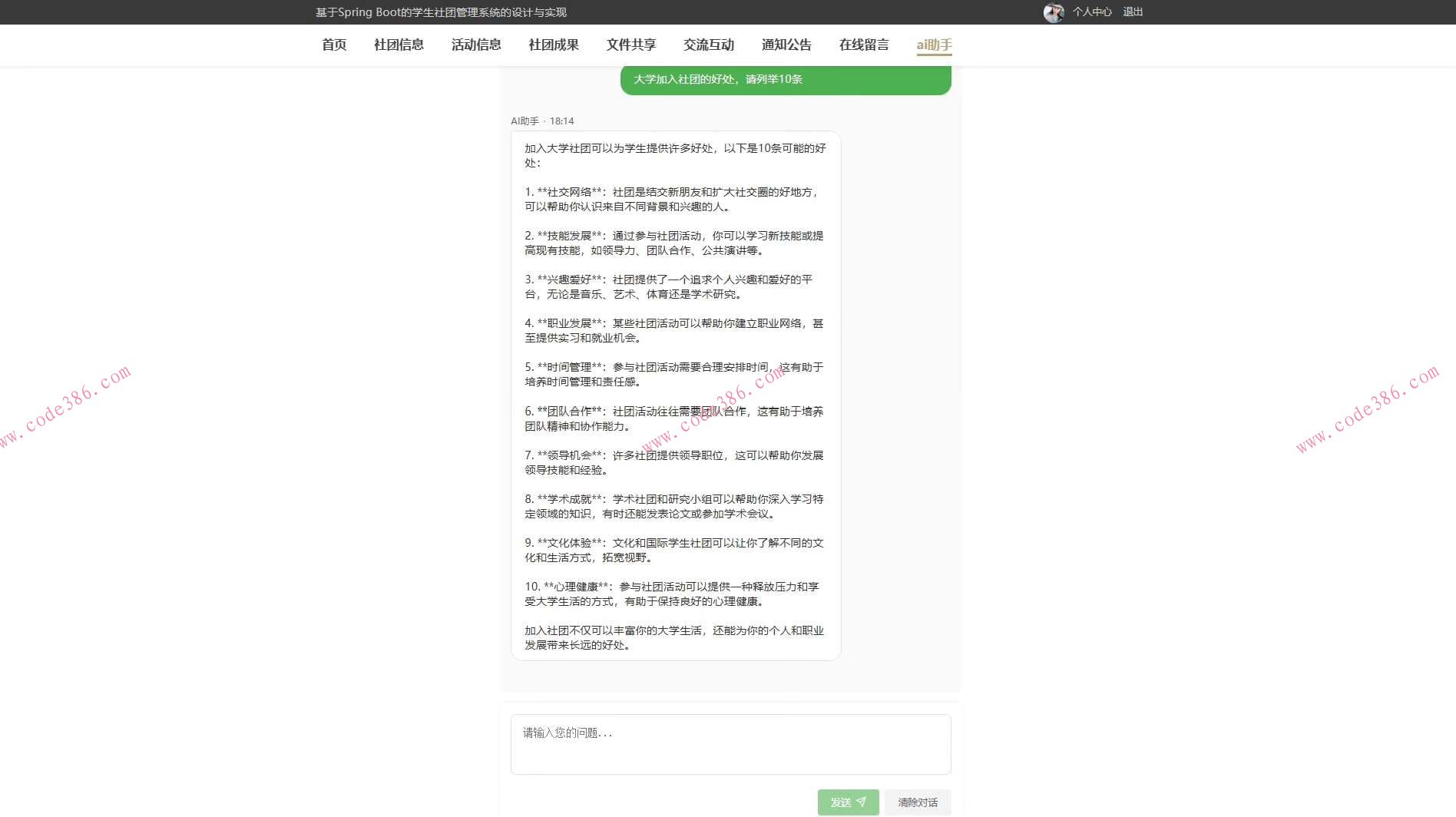
Task: Open the 交流互动 page
Action: pyautogui.click(x=708, y=45)
